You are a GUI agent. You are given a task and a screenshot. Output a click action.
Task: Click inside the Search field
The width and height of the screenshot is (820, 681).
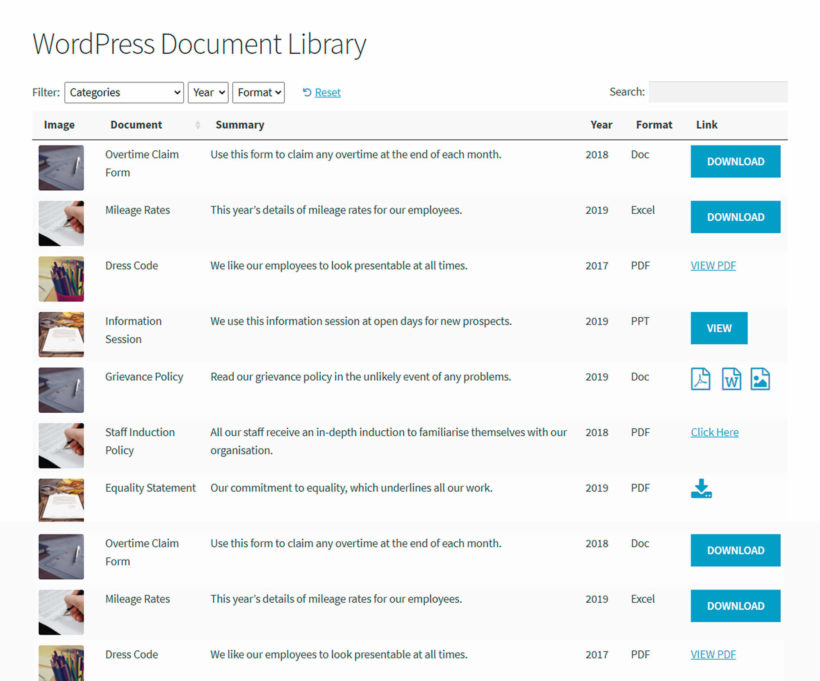pyautogui.click(x=717, y=91)
